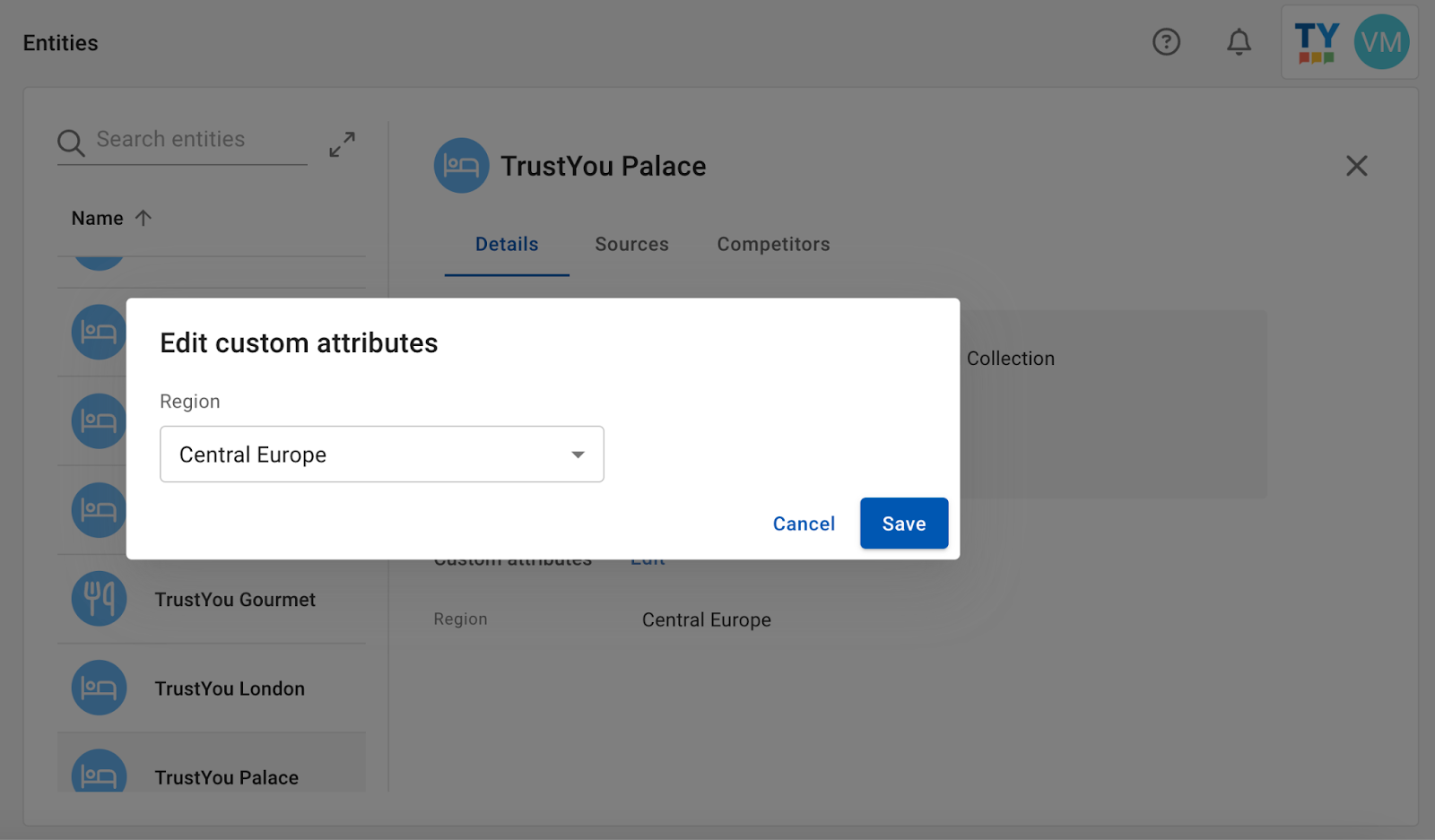1435x840 pixels.
Task: Click the restaurant icon for TrustYou Gourmet
Action: tap(99, 599)
